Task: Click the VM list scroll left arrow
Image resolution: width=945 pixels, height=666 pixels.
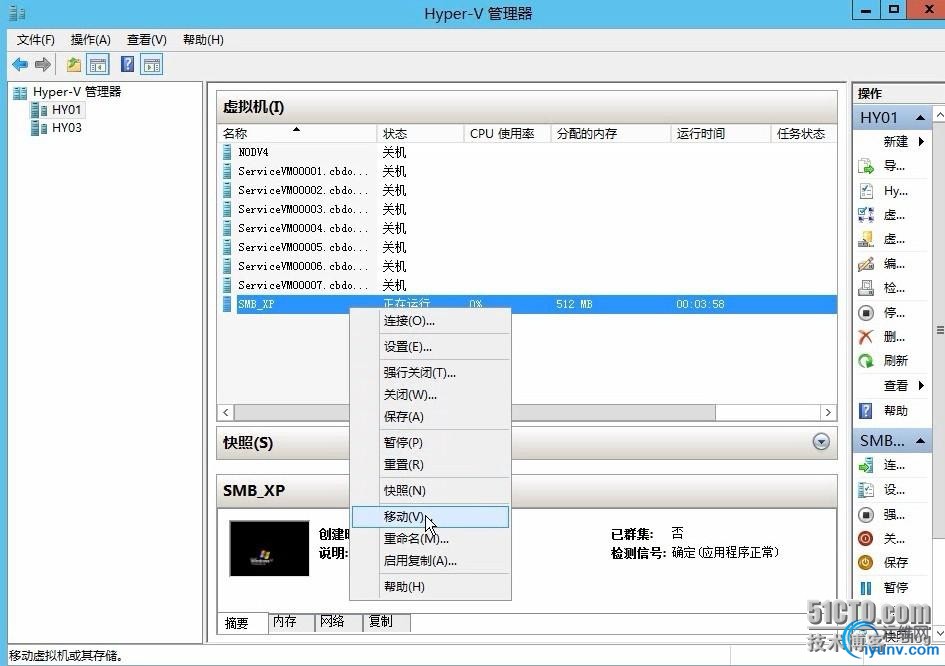Action: coord(225,412)
